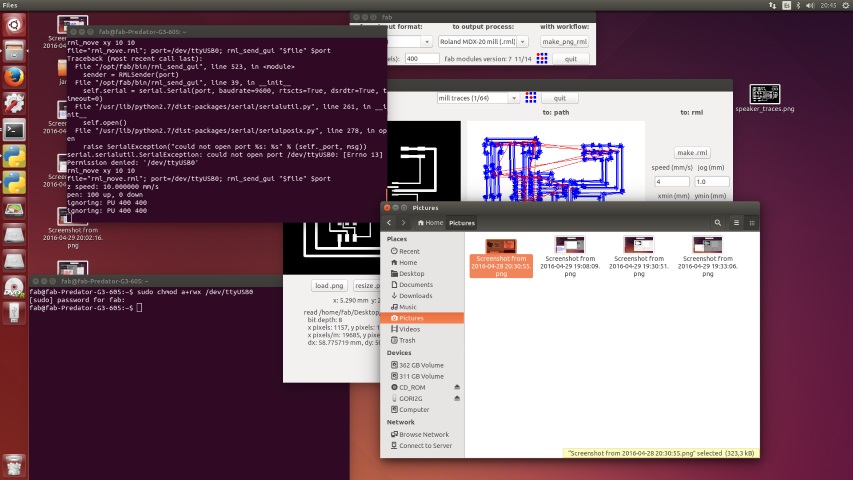
Task: Open the input format dropdown arrow
Action: [x=426, y=41]
